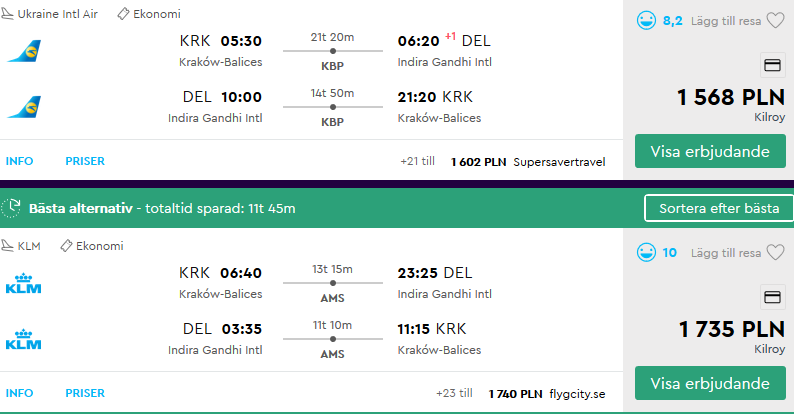
Task: Expand the +21 till more offers link
Action: pos(417,161)
